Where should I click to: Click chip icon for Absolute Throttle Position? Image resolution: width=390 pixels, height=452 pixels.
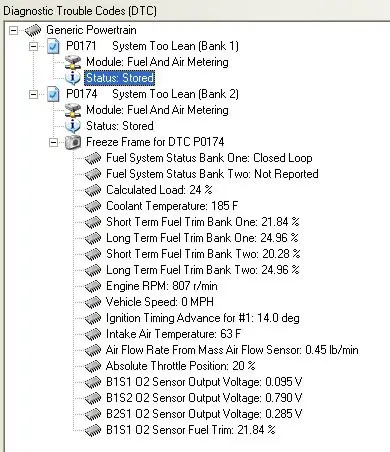coord(93,366)
